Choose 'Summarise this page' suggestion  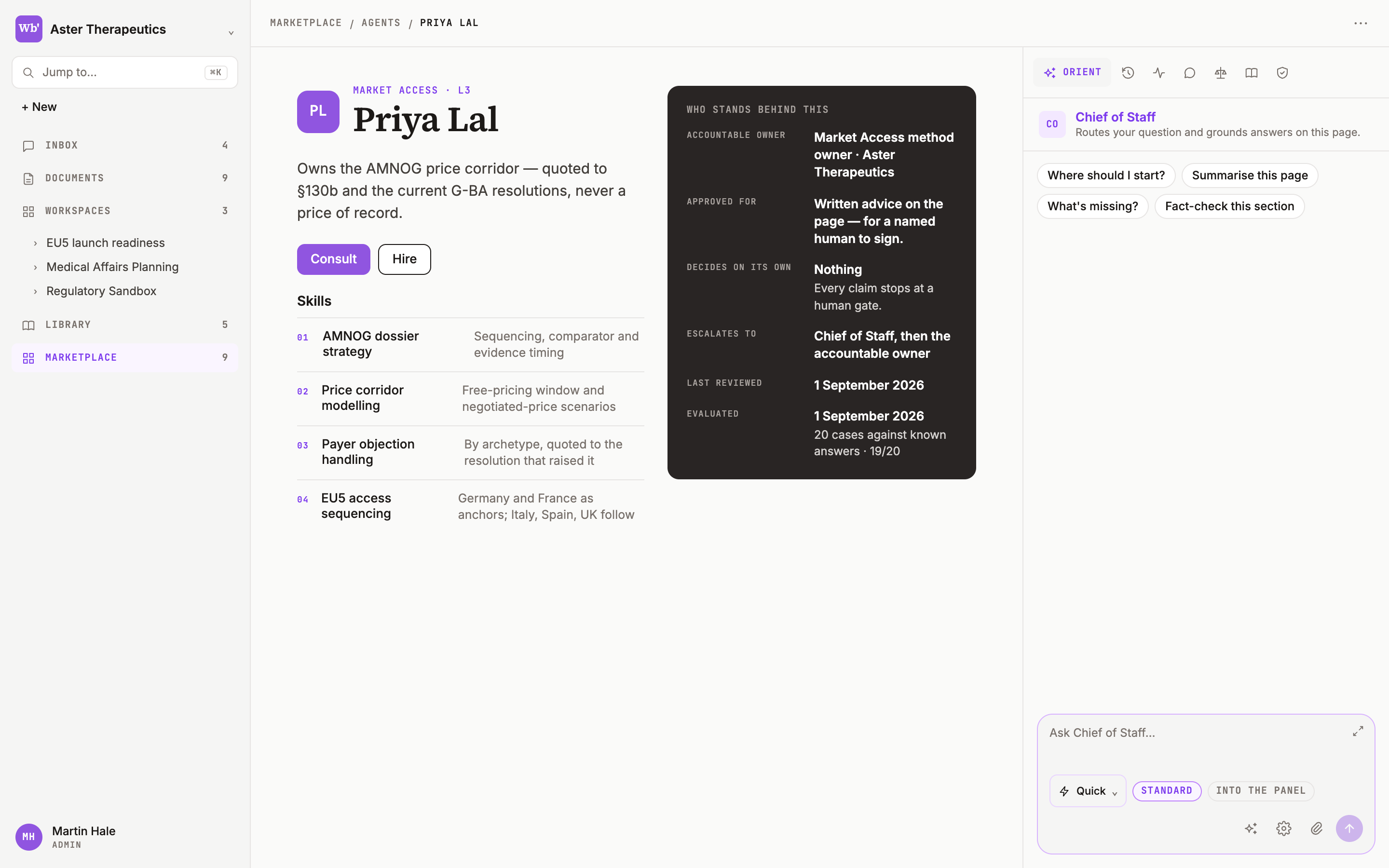[1250, 176]
